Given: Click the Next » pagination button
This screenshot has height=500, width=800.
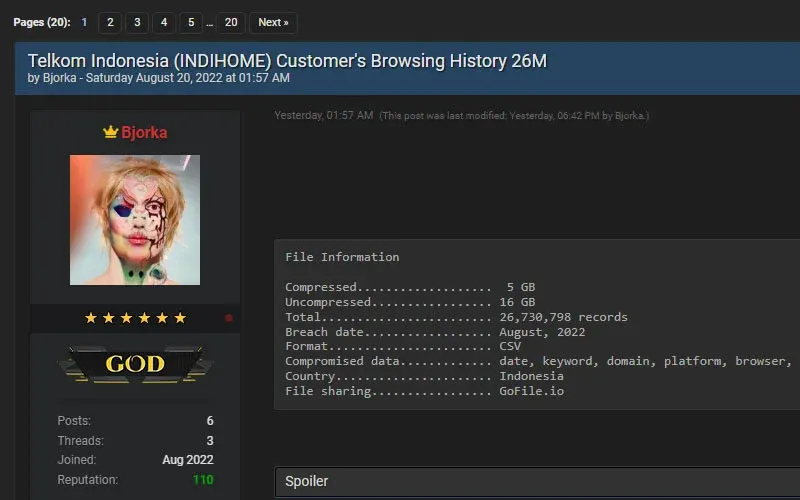Looking at the screenshot, I should (x=272, y=22).
